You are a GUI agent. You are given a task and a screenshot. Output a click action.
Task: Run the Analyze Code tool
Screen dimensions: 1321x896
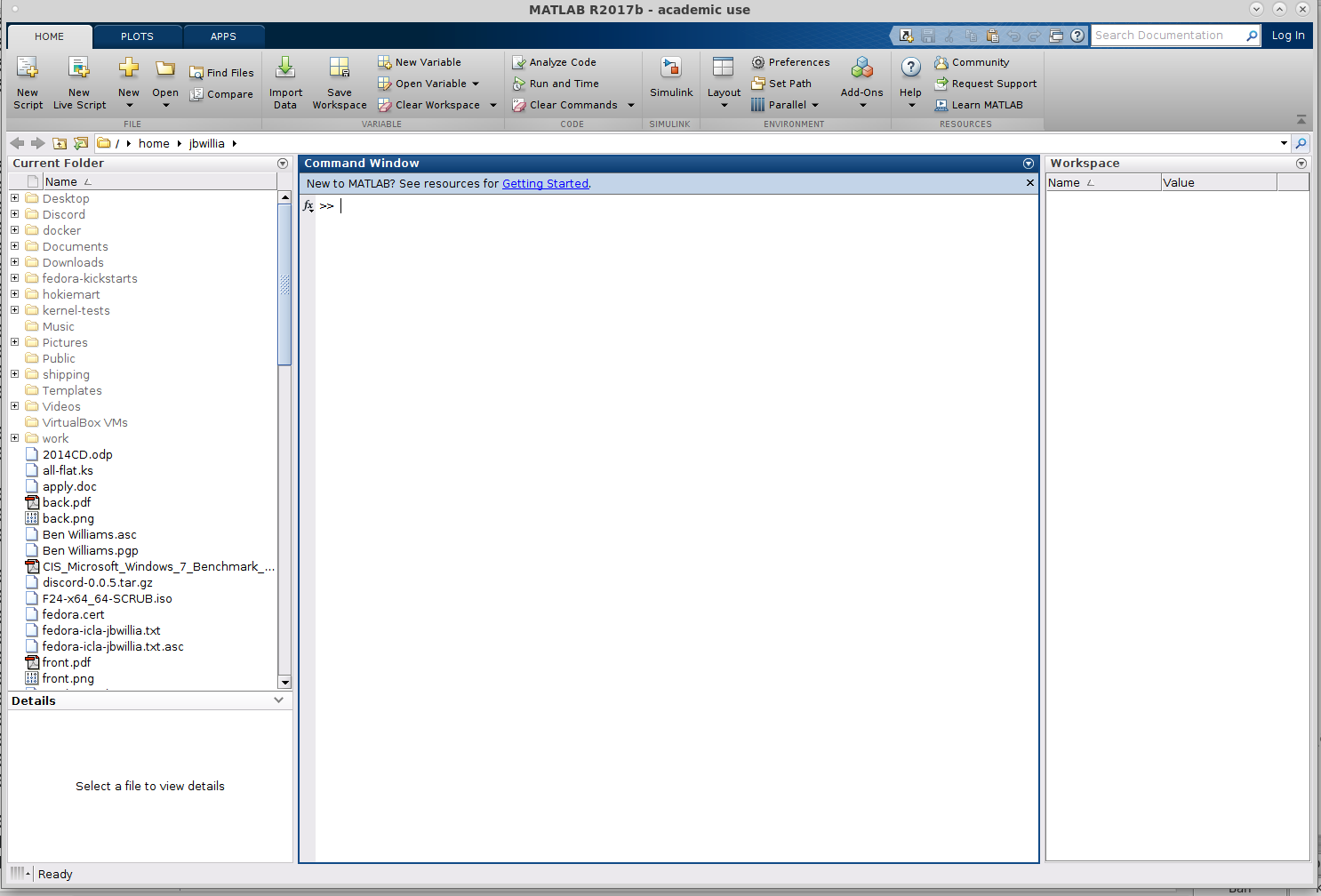554,62
